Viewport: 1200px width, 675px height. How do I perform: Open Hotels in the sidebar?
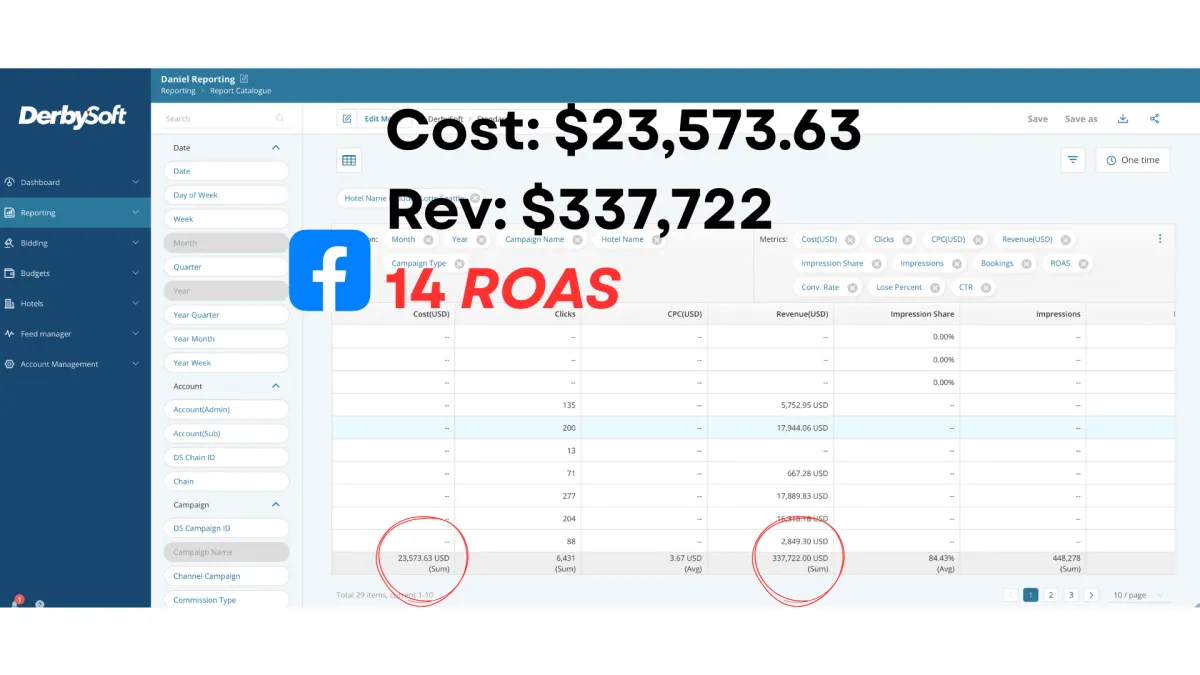(75, 304)
